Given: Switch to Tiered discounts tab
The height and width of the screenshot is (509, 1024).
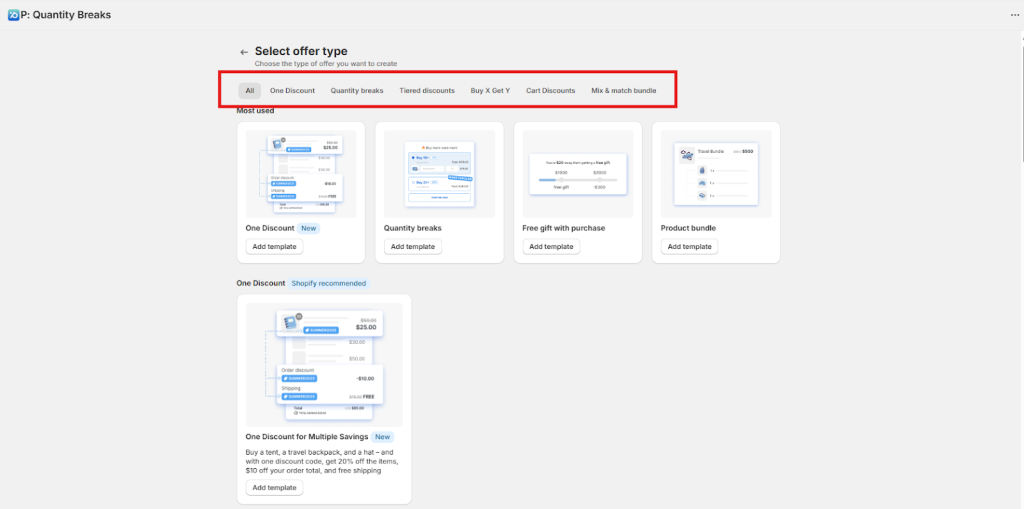Looking at the screenshot, I should [427, 90].
